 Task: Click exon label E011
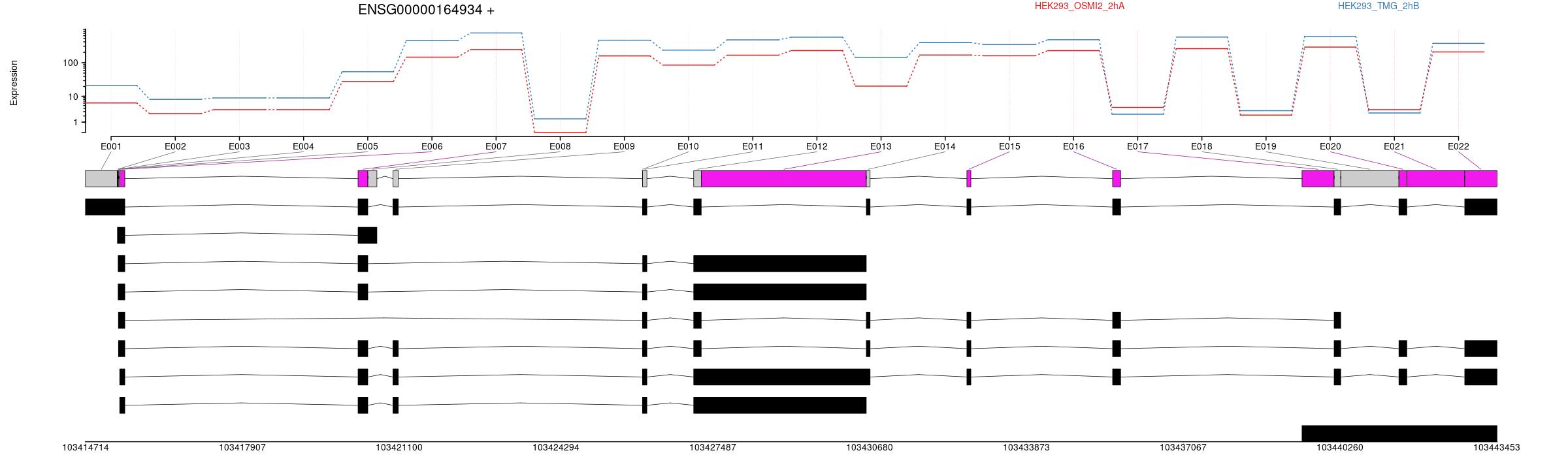coord(753,146)
